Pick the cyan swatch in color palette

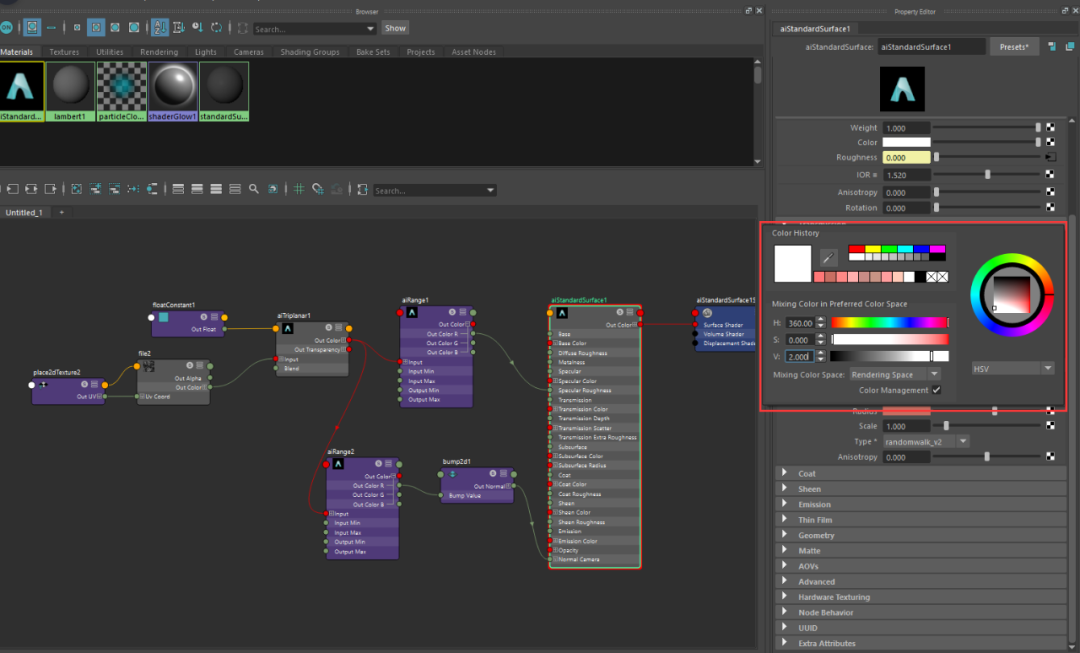[x=905, y=249]
